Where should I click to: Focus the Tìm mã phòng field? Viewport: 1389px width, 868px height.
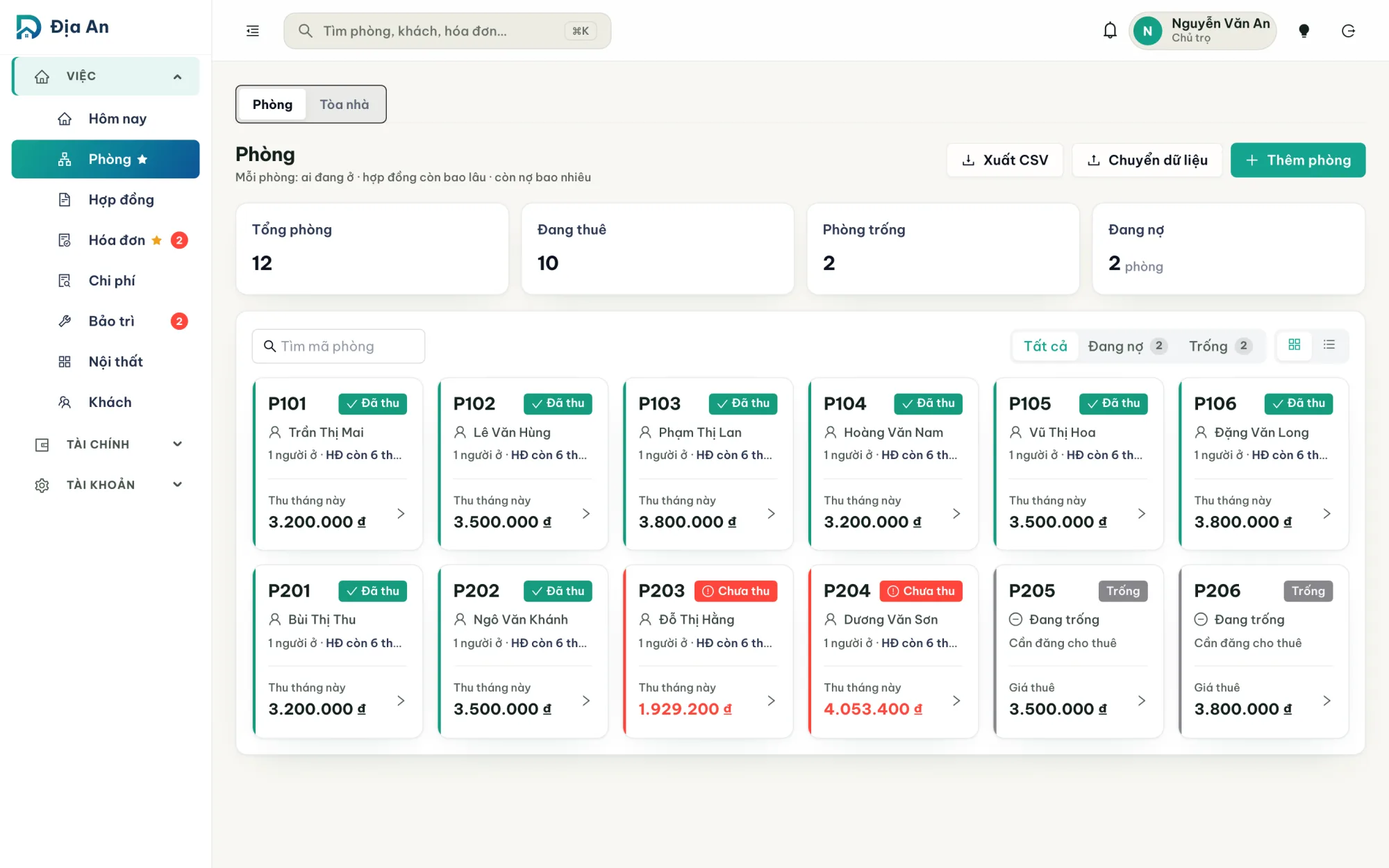pos(338,346)
